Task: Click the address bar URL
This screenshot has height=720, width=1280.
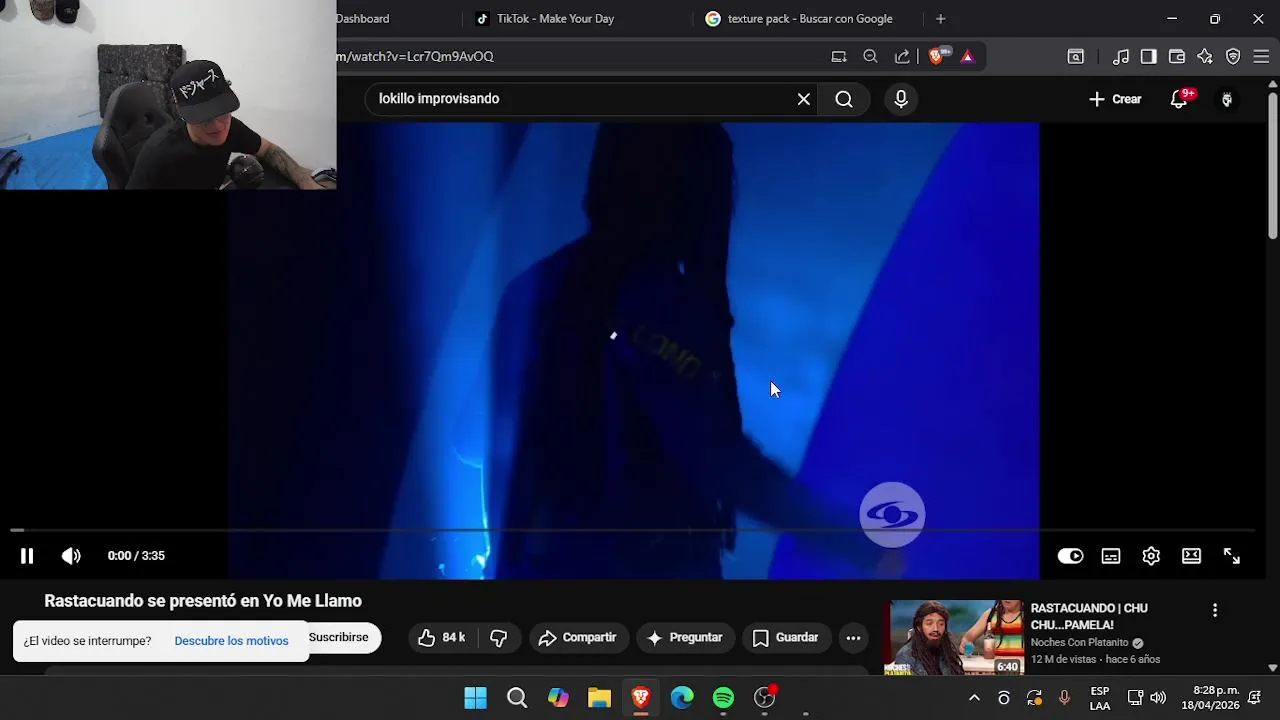Action: [x=414, y=57]
